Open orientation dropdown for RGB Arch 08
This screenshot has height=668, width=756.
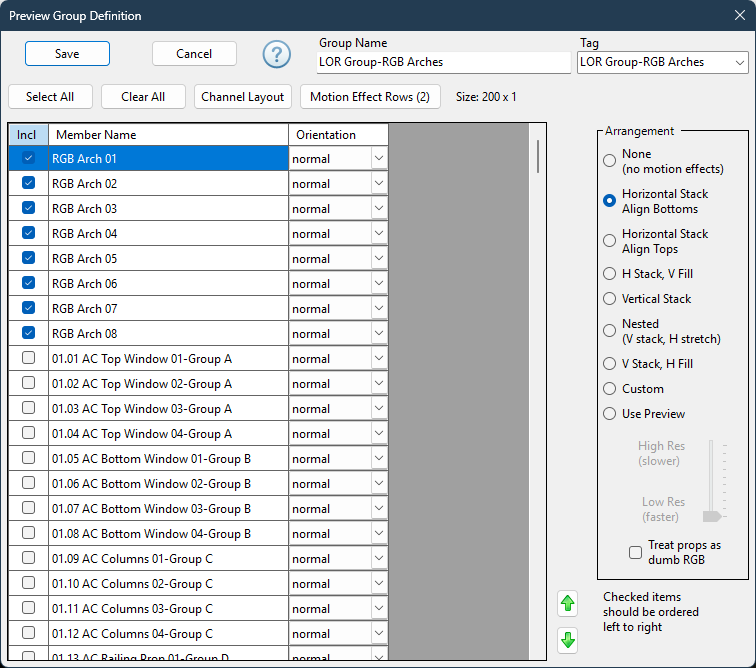(x=379, y=333)
